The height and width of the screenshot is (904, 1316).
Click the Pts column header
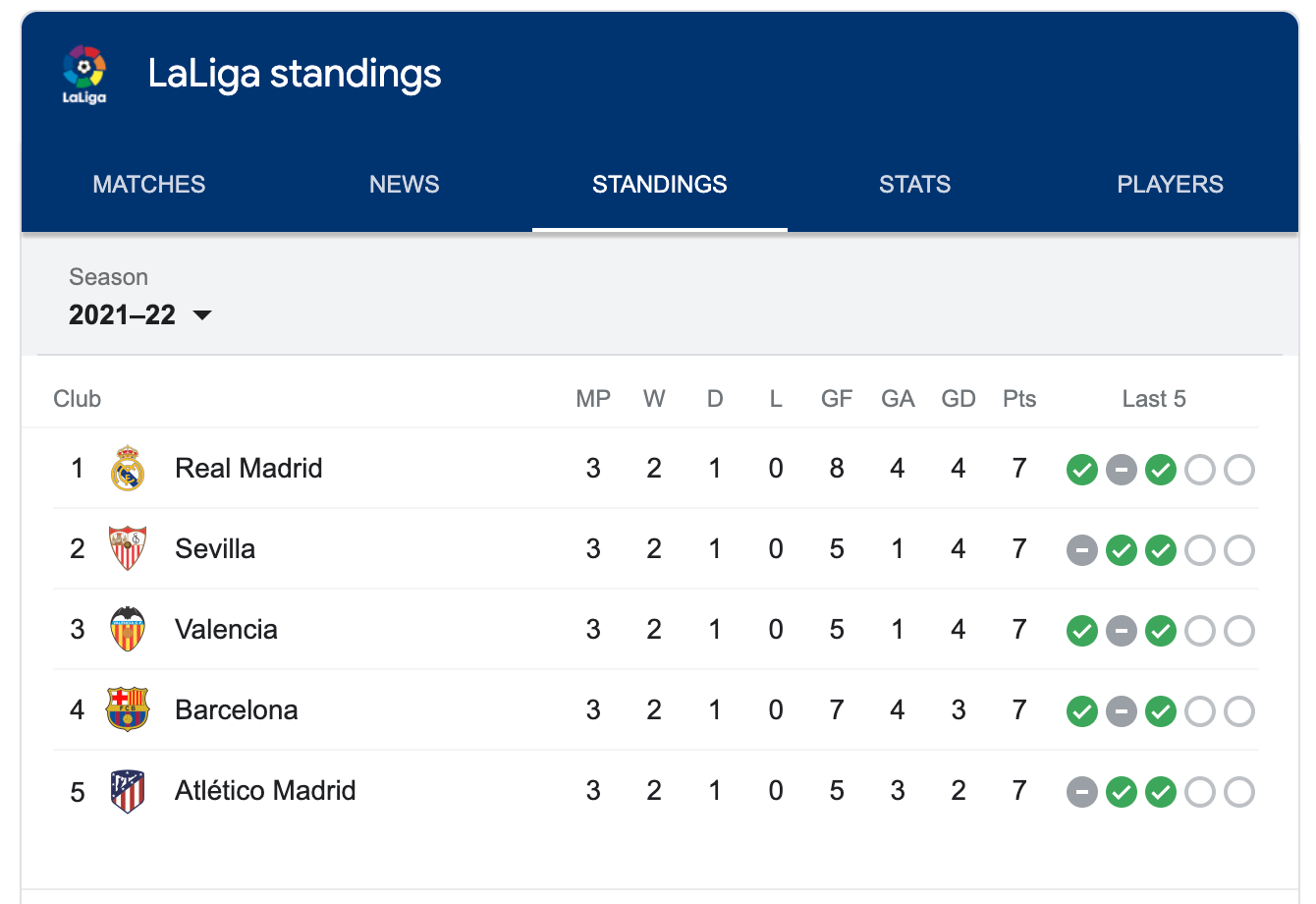pyautogui.click(x=1019, y=399)
